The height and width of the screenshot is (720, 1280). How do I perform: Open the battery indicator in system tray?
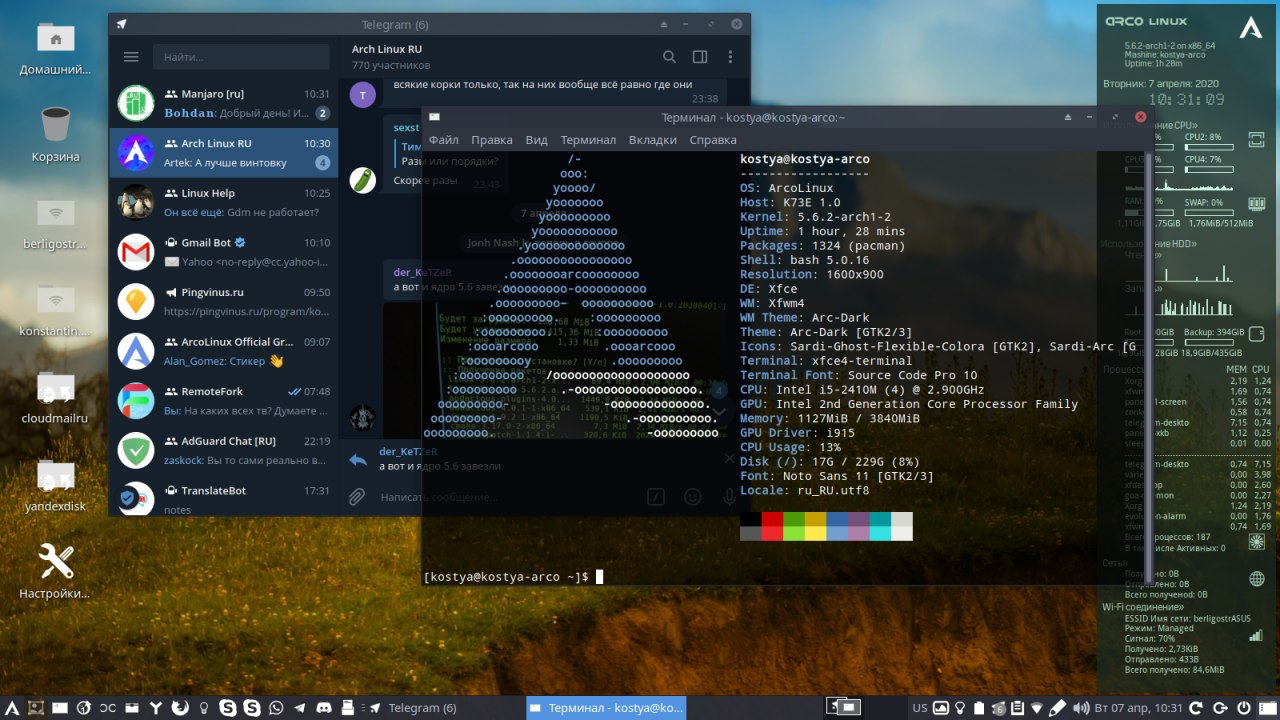pyautogui.click(x=979, y=708)
